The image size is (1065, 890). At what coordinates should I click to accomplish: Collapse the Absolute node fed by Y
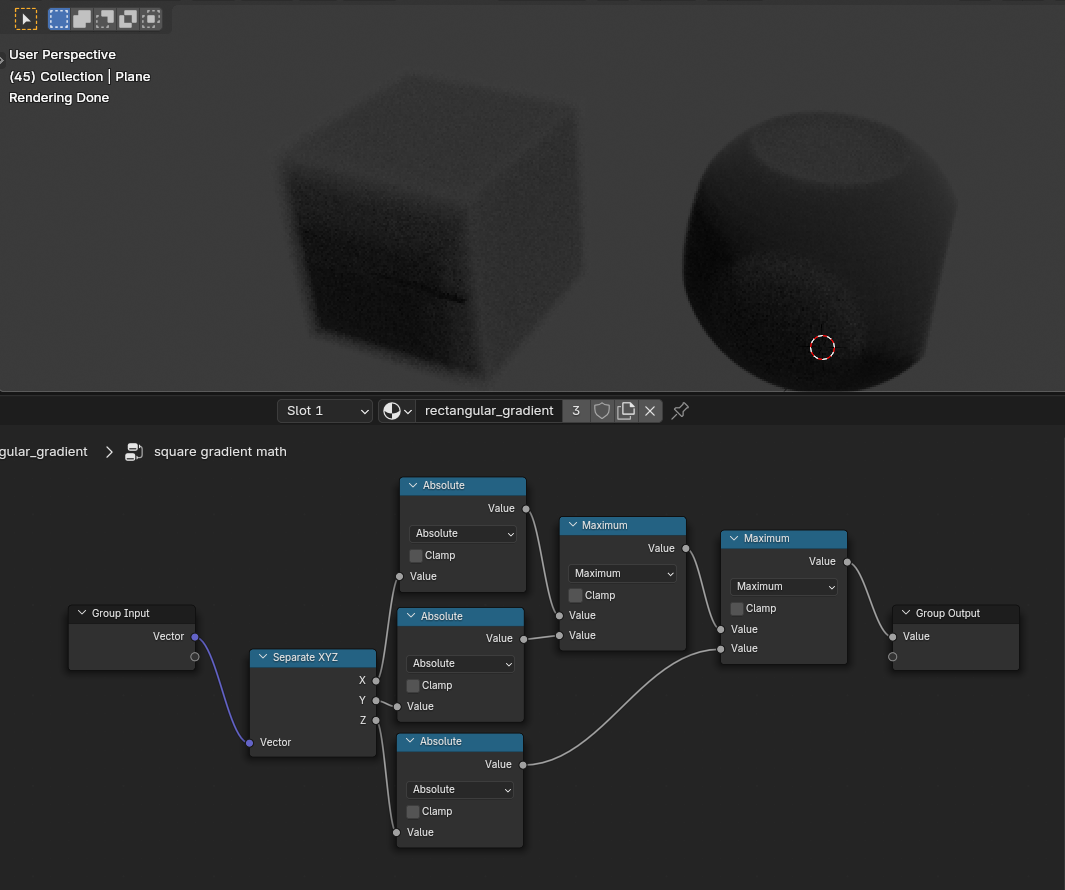411,616
